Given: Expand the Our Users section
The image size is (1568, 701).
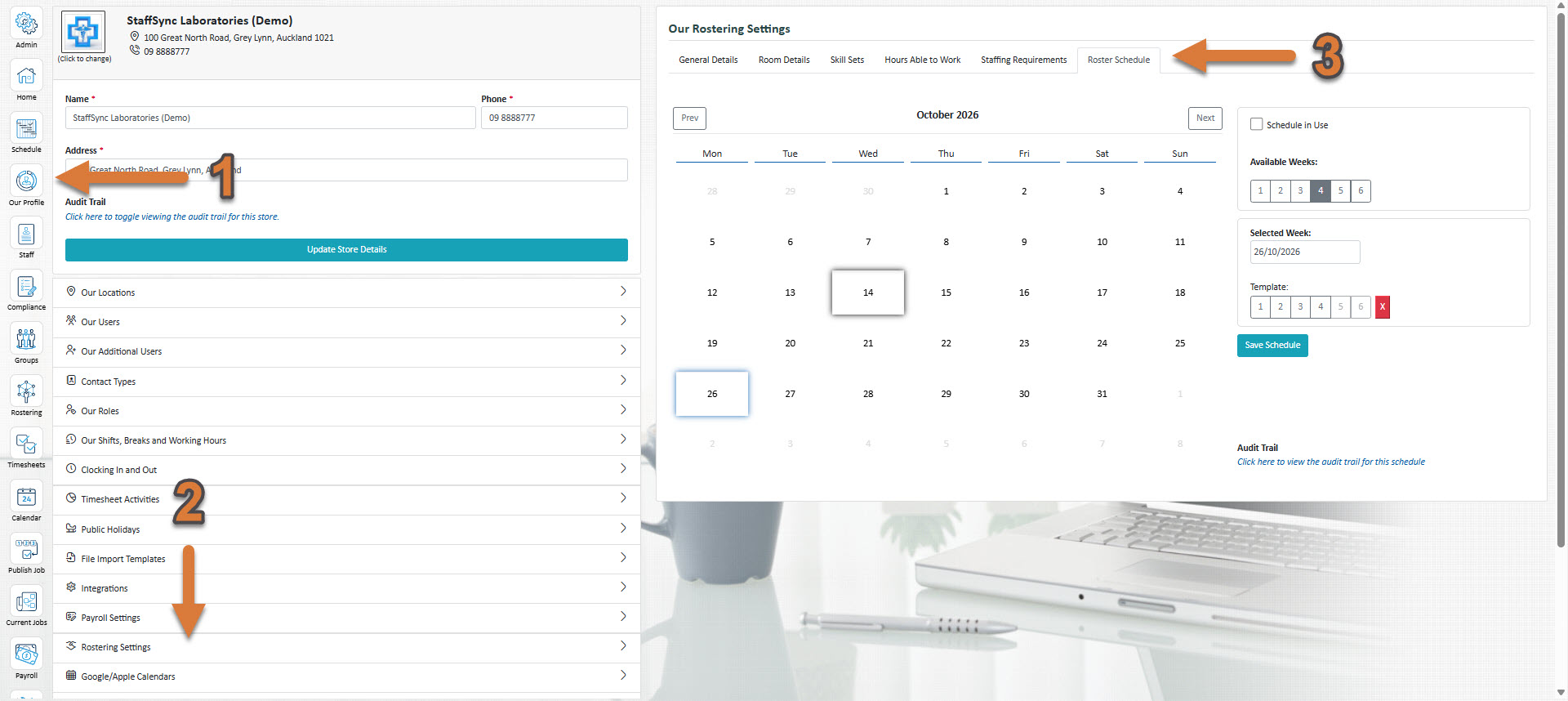Looking at the screenshot, I should 346,322.
